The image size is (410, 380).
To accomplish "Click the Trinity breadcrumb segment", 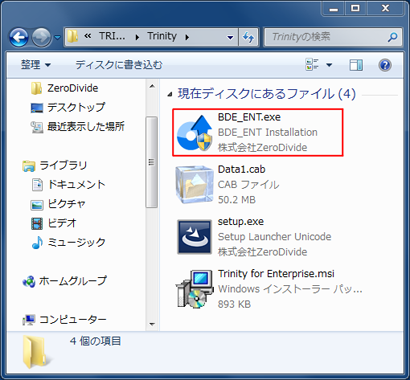I will 162,36.
